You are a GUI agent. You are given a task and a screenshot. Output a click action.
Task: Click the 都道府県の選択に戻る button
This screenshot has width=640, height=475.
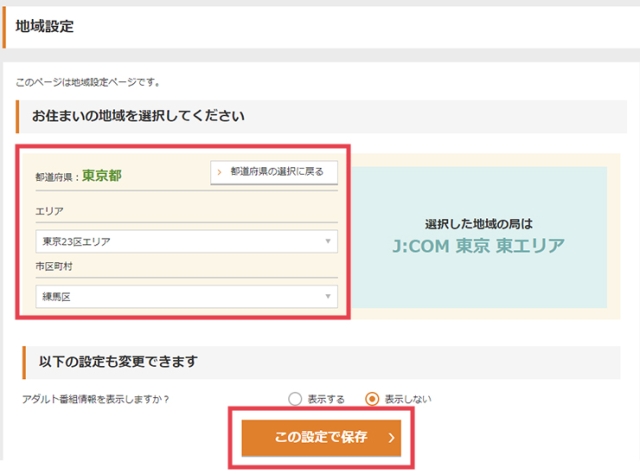[x=274, y=172]
